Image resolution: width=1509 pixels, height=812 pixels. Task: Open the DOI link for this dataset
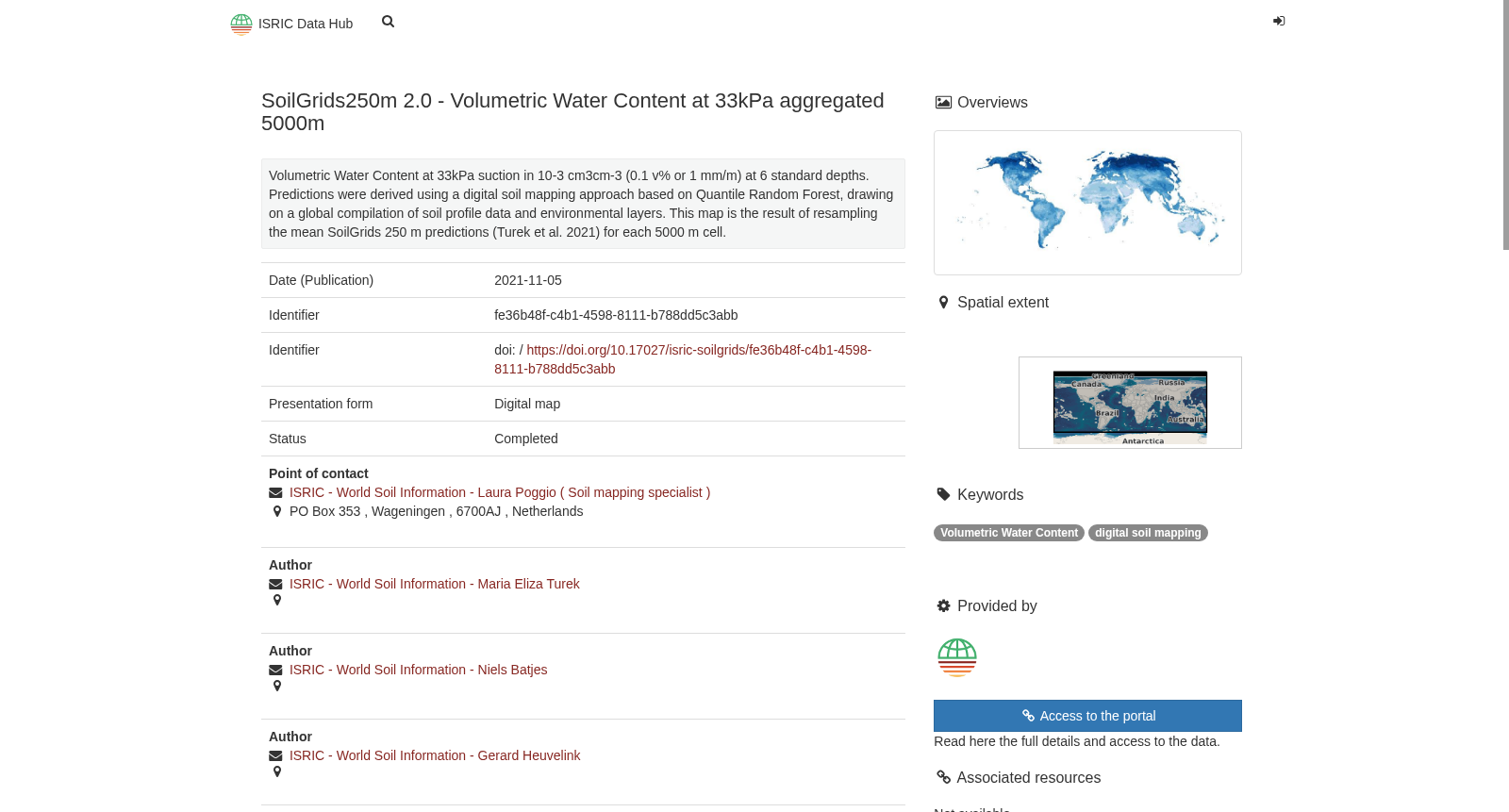[683, 359]
